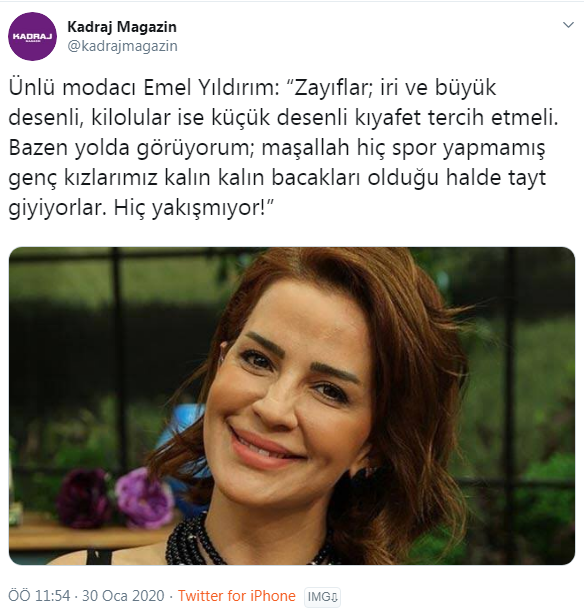Open the Kadraj Magazin display name link
This screenshot has height=615, width=584.
point(122,27)
